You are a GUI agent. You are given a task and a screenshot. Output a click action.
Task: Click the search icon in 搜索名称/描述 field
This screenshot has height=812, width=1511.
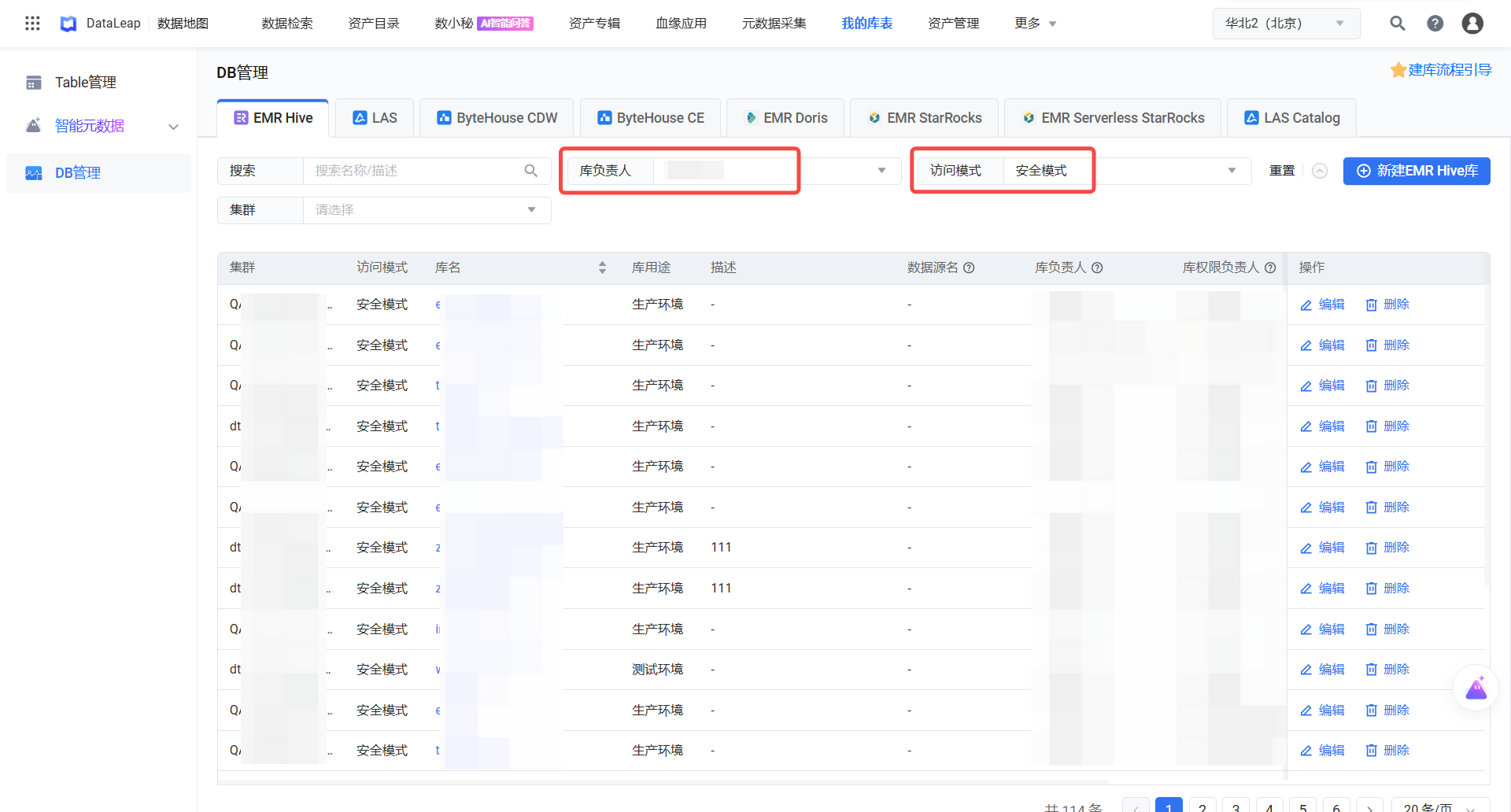point(531,171)
